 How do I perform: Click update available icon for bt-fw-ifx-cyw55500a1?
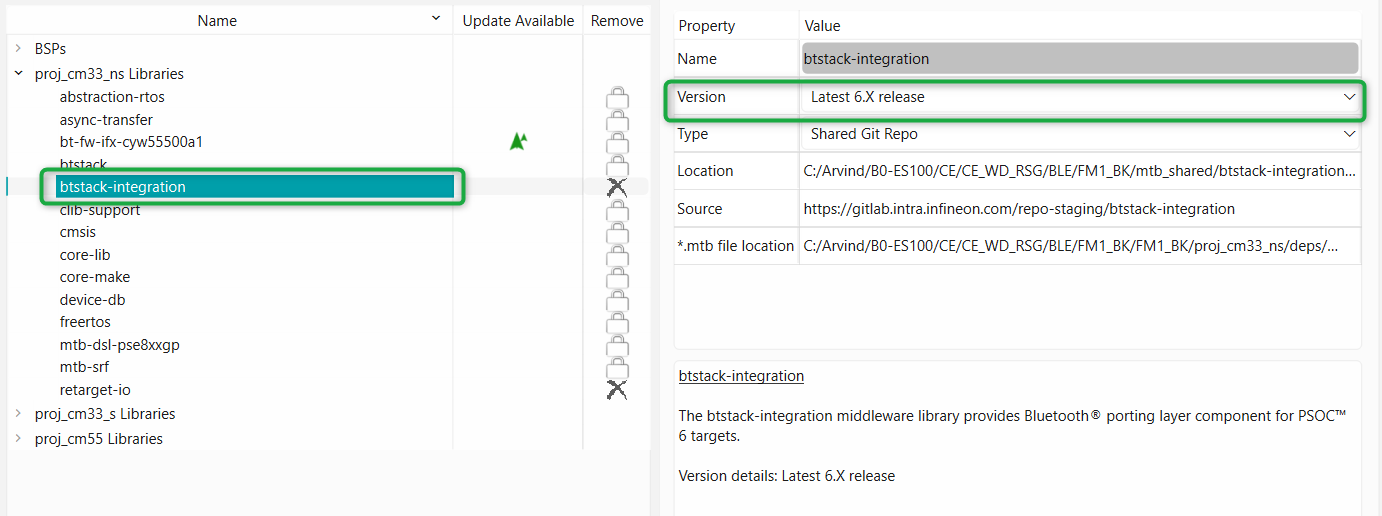[x=517, y=142]
